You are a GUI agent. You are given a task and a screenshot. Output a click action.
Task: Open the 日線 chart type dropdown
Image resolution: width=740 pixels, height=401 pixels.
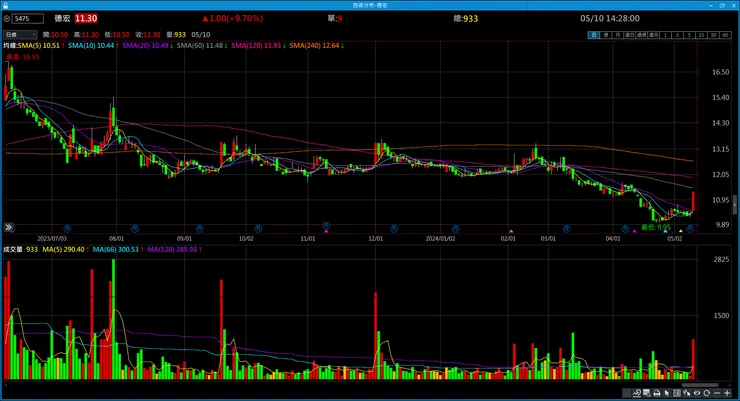tap(20, 34)
